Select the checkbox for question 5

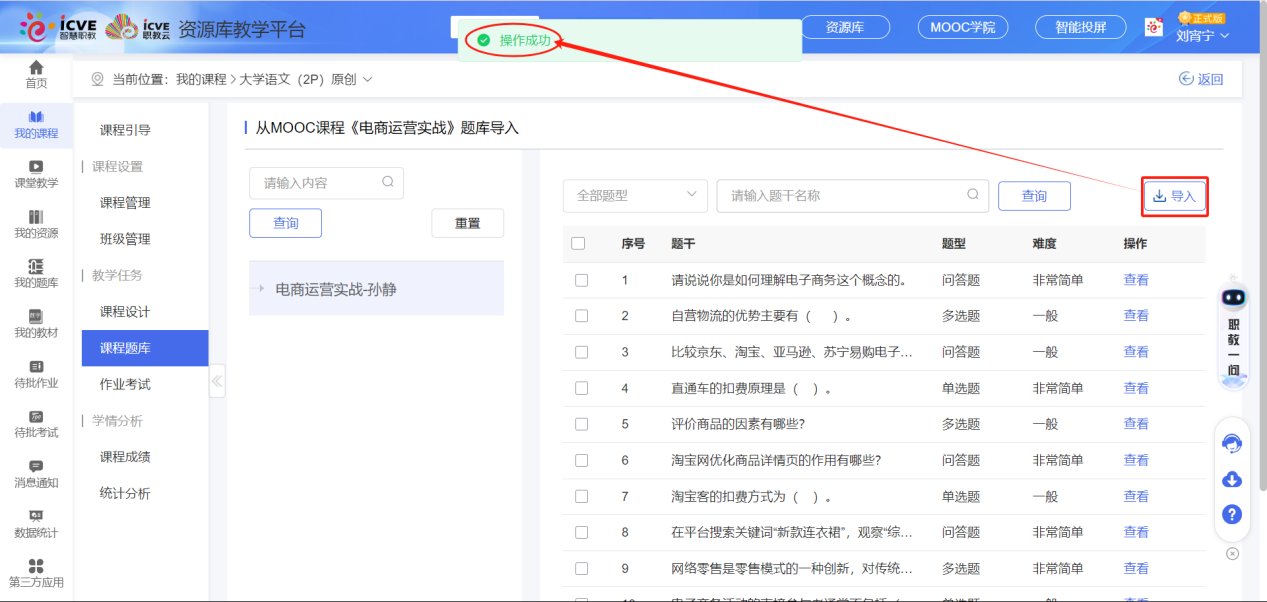coord(581,424)
